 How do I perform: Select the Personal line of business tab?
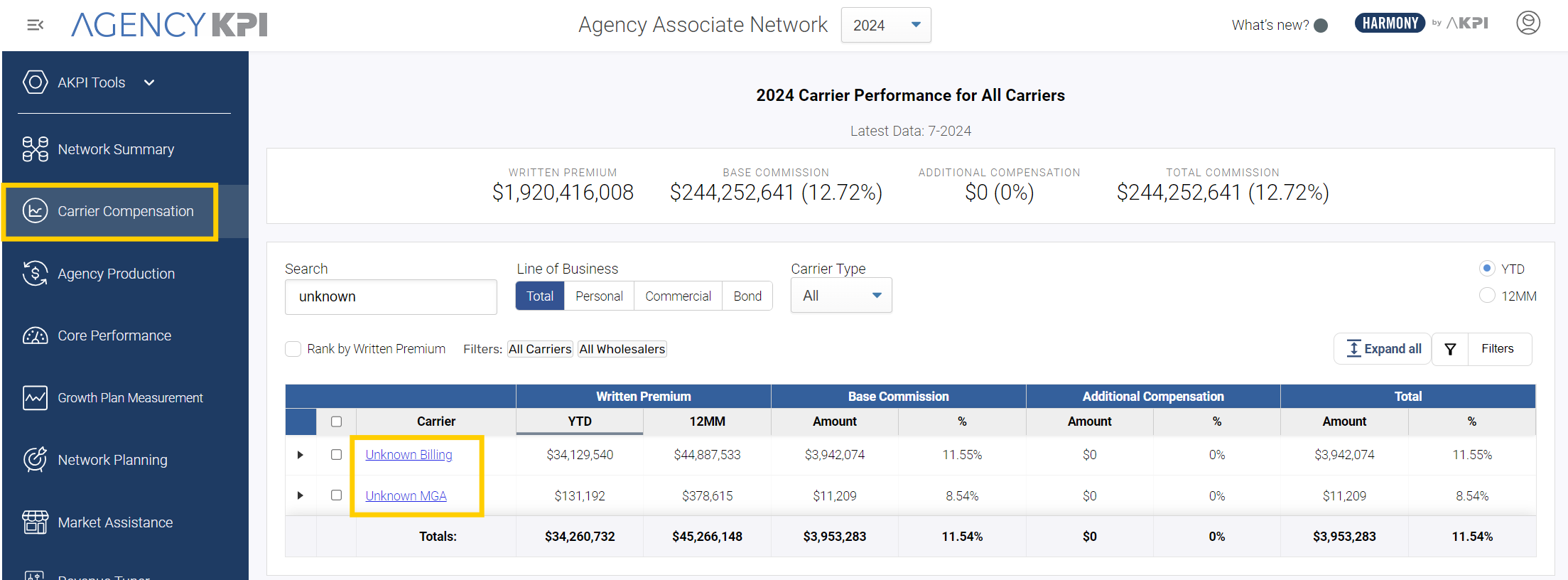click(x=599, y=296)
